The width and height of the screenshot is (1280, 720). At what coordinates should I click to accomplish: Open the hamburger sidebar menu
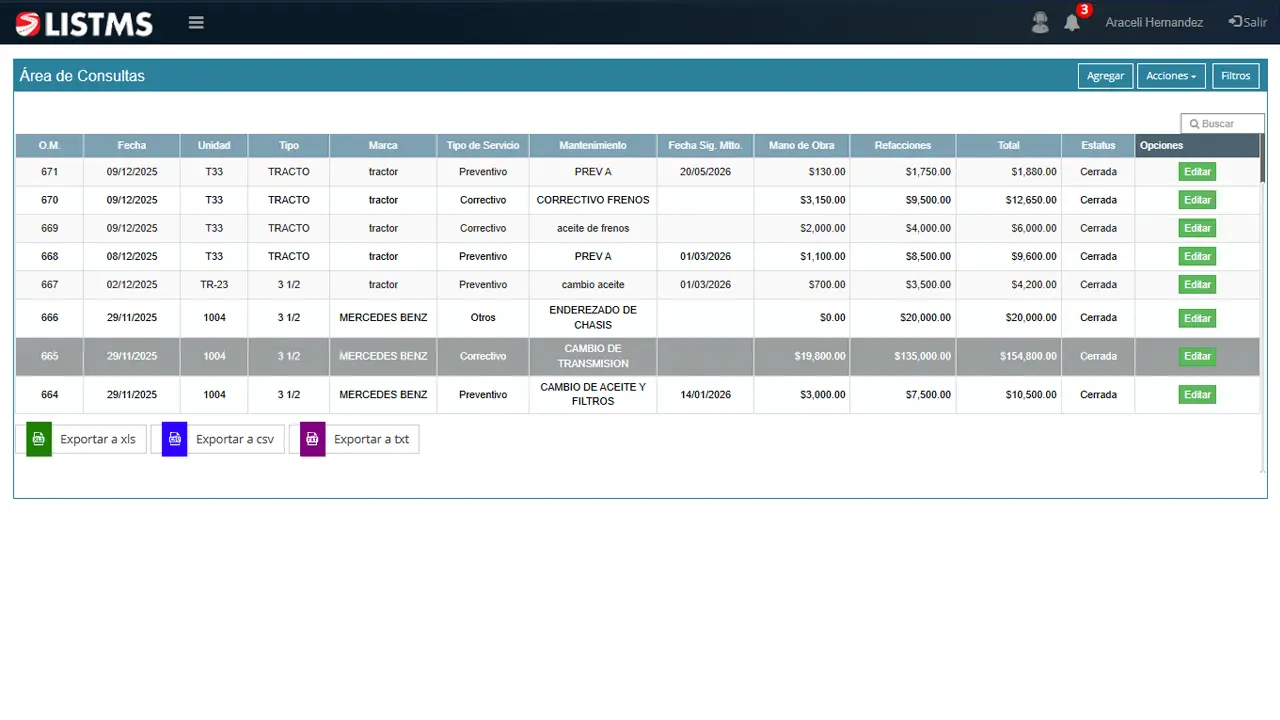tap(196, 23)
